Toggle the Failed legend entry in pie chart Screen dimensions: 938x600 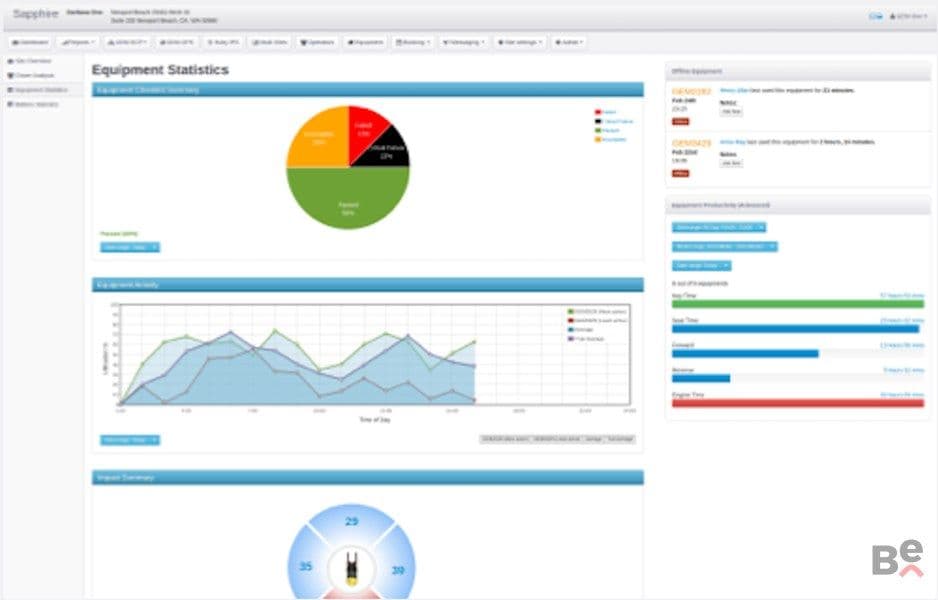click(x=605, y=112)
